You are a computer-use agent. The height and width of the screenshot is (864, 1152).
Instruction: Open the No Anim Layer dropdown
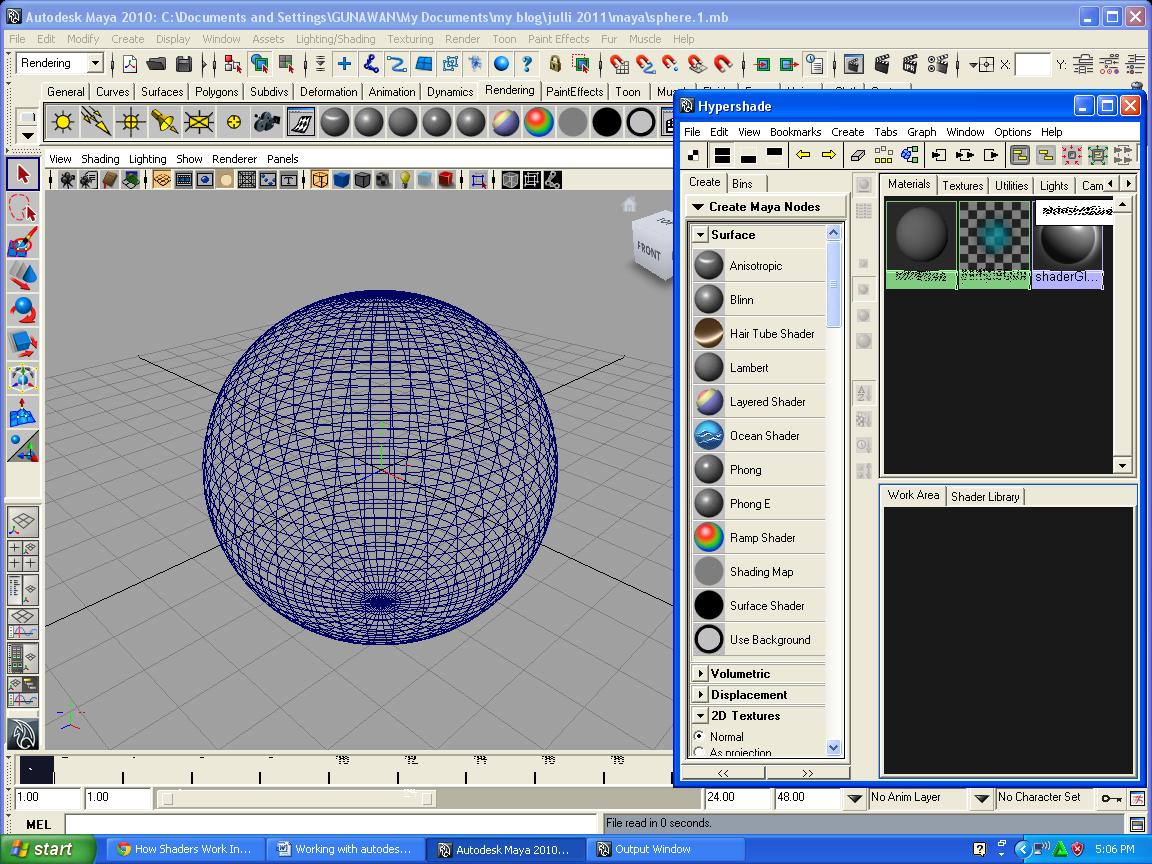[854, 798]
